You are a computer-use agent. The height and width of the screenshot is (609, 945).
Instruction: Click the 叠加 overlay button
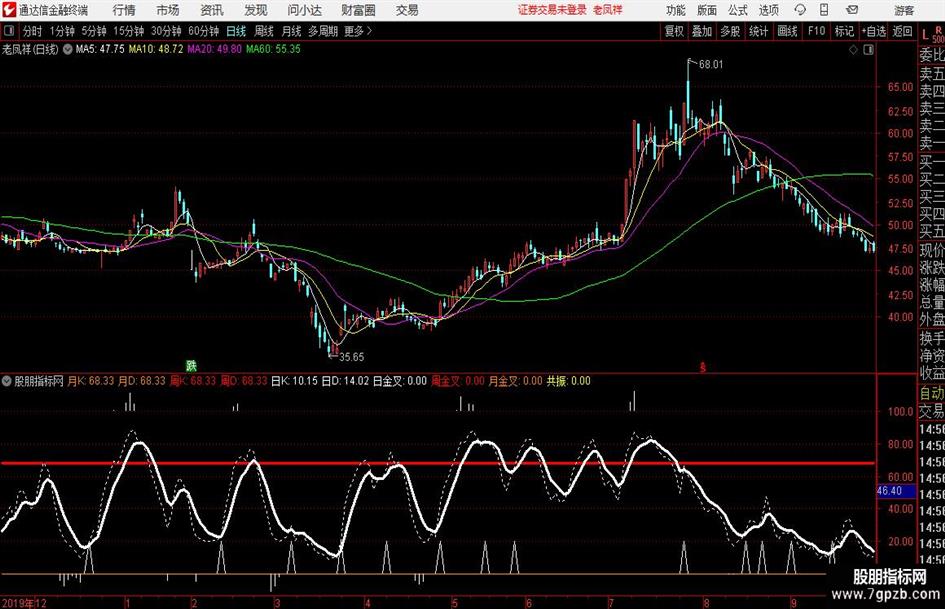coord(702,31)
